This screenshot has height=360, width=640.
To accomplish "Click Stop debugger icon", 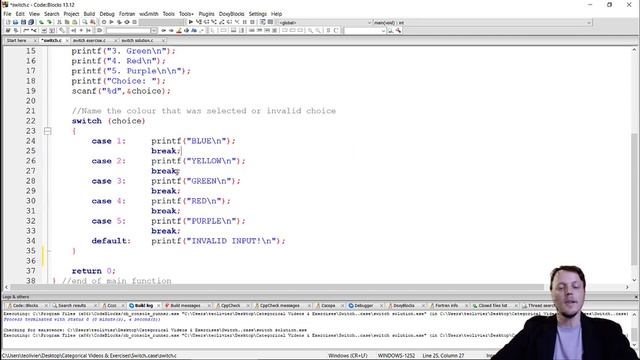I will point(252,22).
